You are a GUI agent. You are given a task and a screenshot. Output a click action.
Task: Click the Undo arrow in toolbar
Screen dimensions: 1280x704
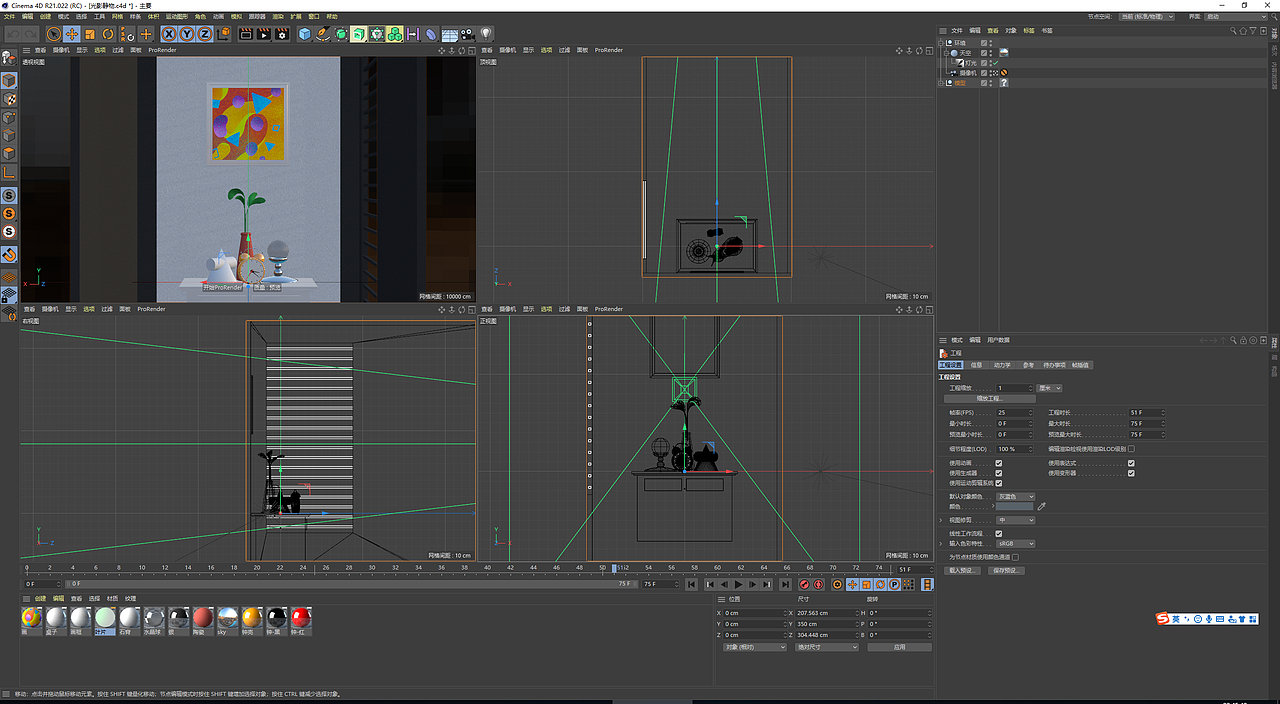pyautogui.click(x=13, y=34)
